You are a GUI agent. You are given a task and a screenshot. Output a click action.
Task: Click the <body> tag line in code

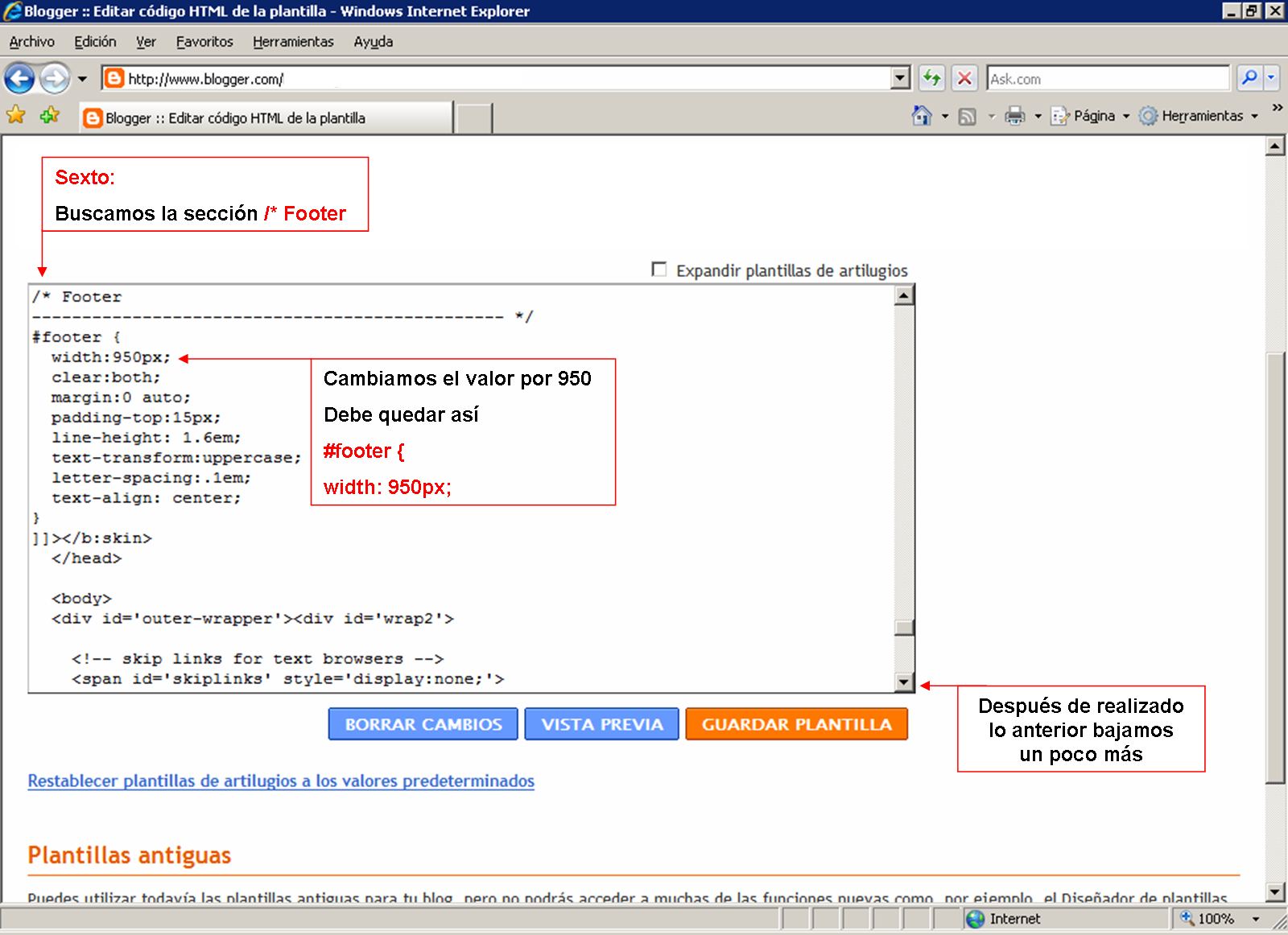click(81, 599)
